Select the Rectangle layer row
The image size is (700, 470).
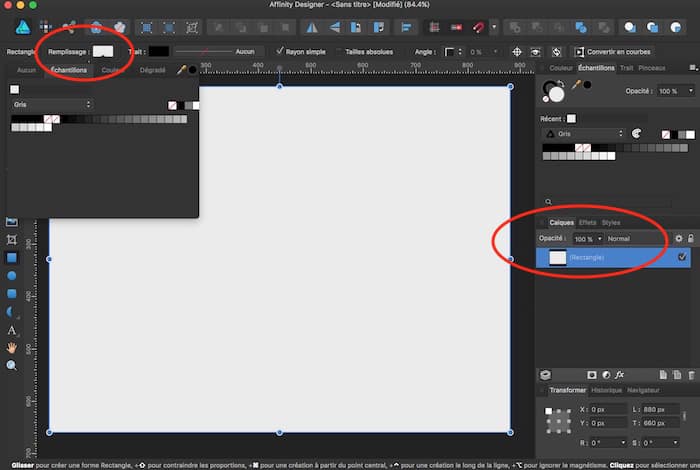613,258
